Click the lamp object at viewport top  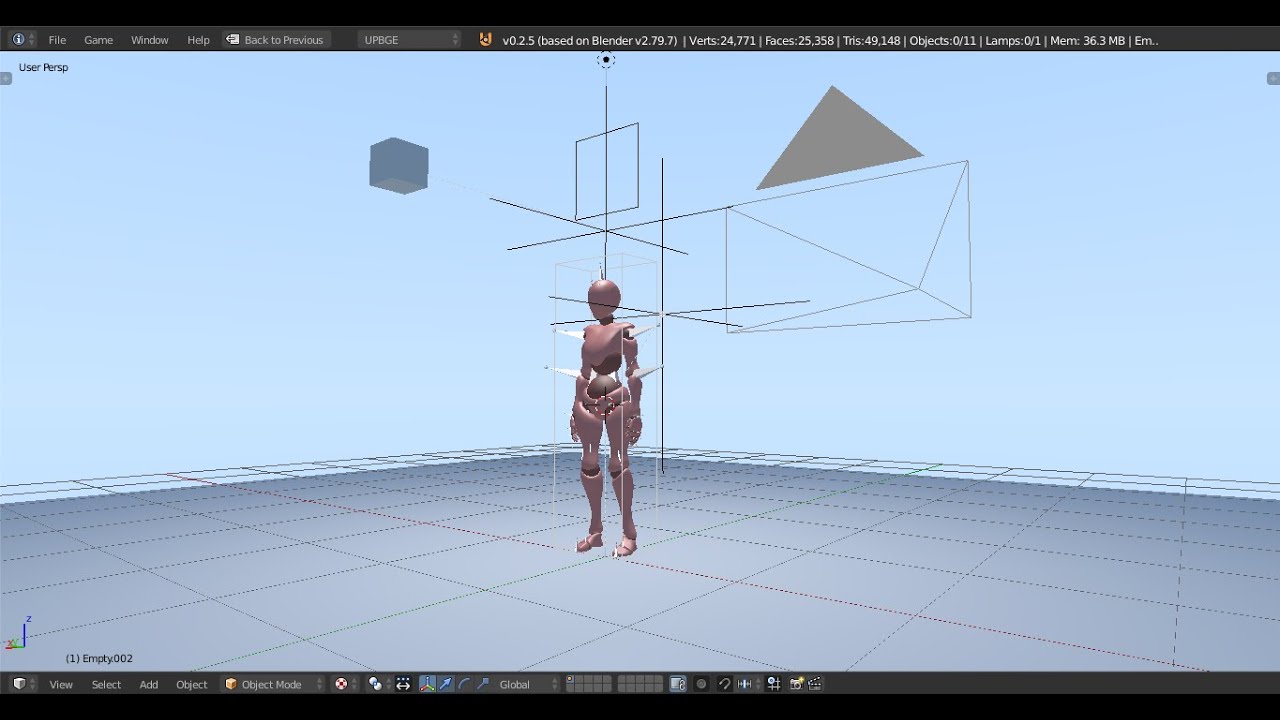point(606,60)
